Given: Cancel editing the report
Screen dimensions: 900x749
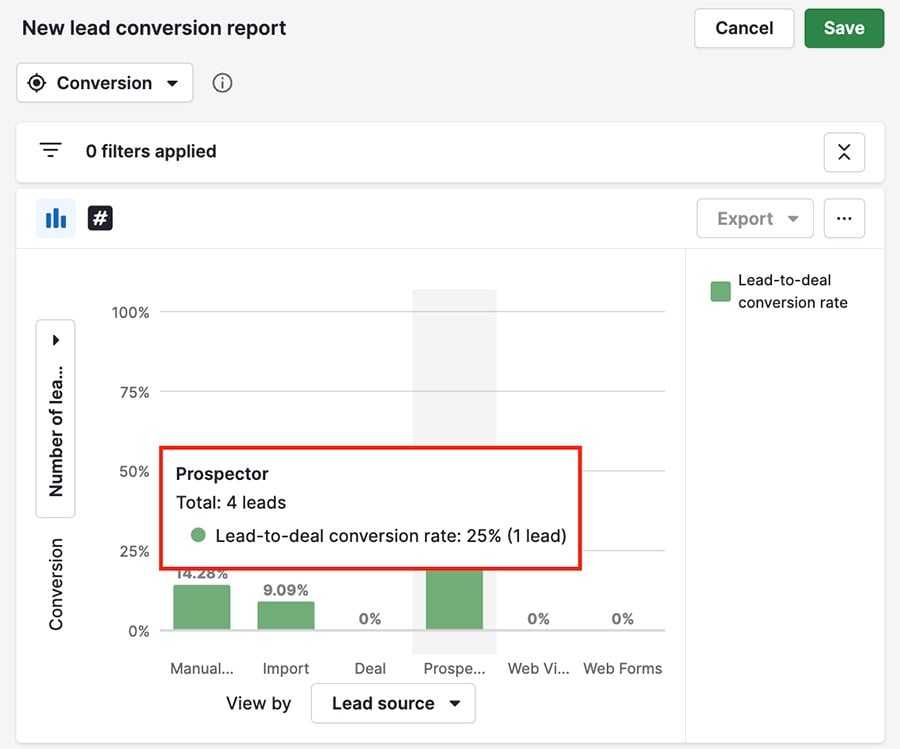Looking at the screenshot, I should [x=744, y=28].
